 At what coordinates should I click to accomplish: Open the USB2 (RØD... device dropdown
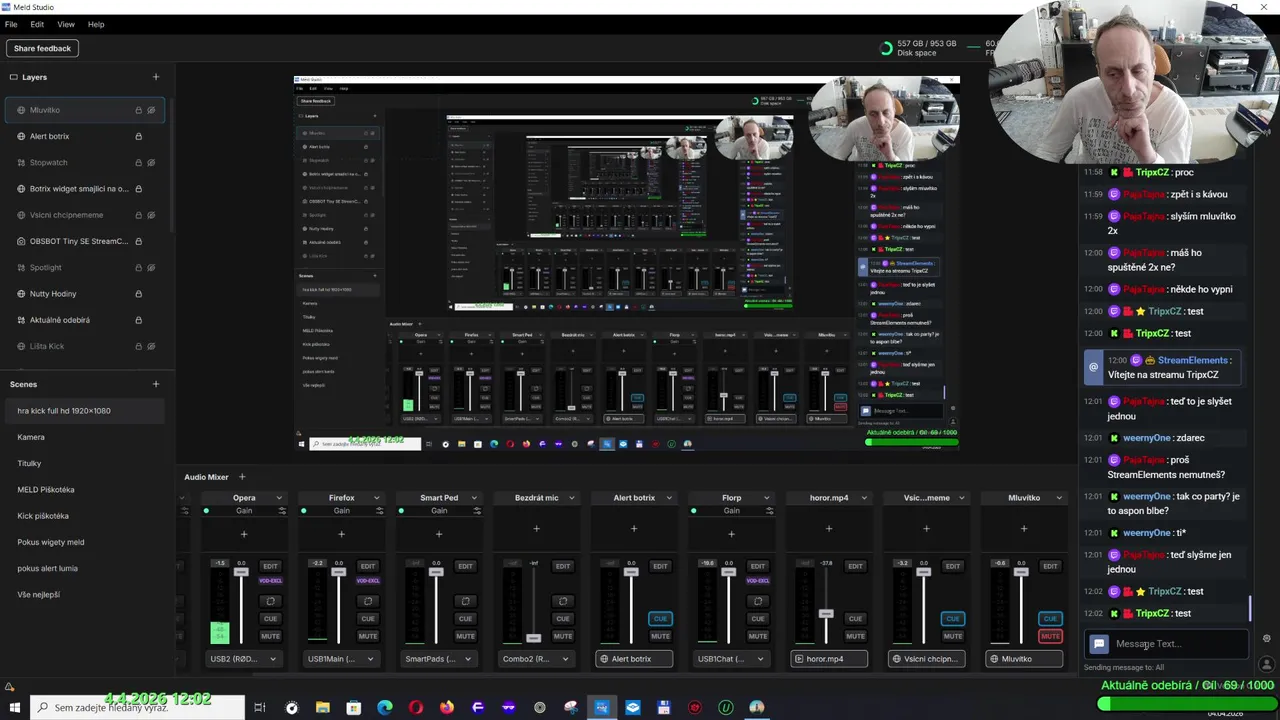coord(243,659)
